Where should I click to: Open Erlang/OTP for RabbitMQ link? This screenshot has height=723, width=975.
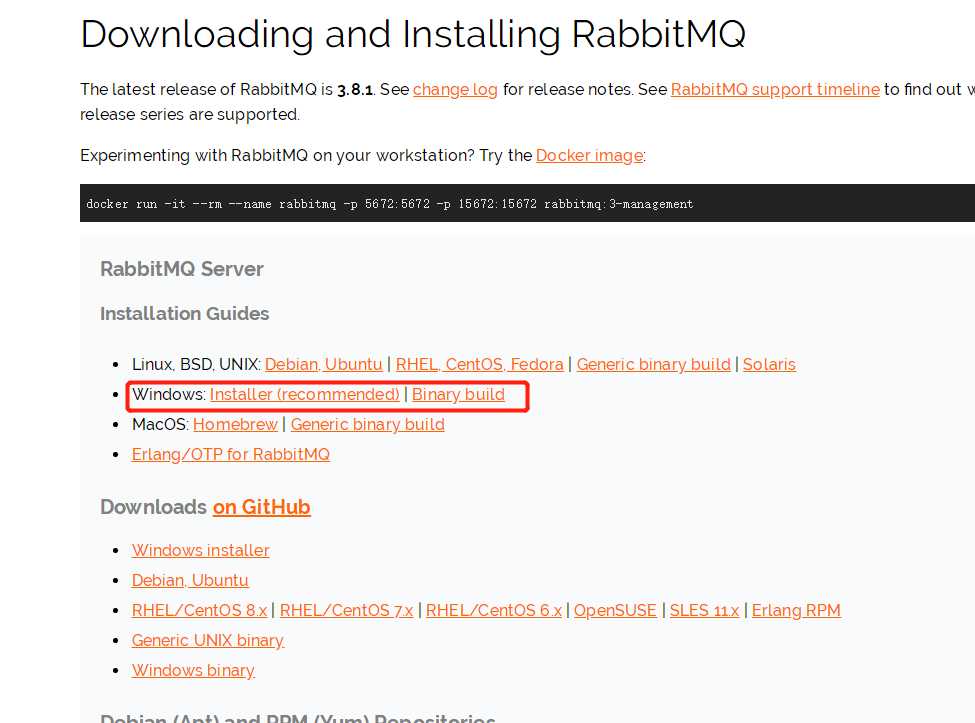[231, 454]
